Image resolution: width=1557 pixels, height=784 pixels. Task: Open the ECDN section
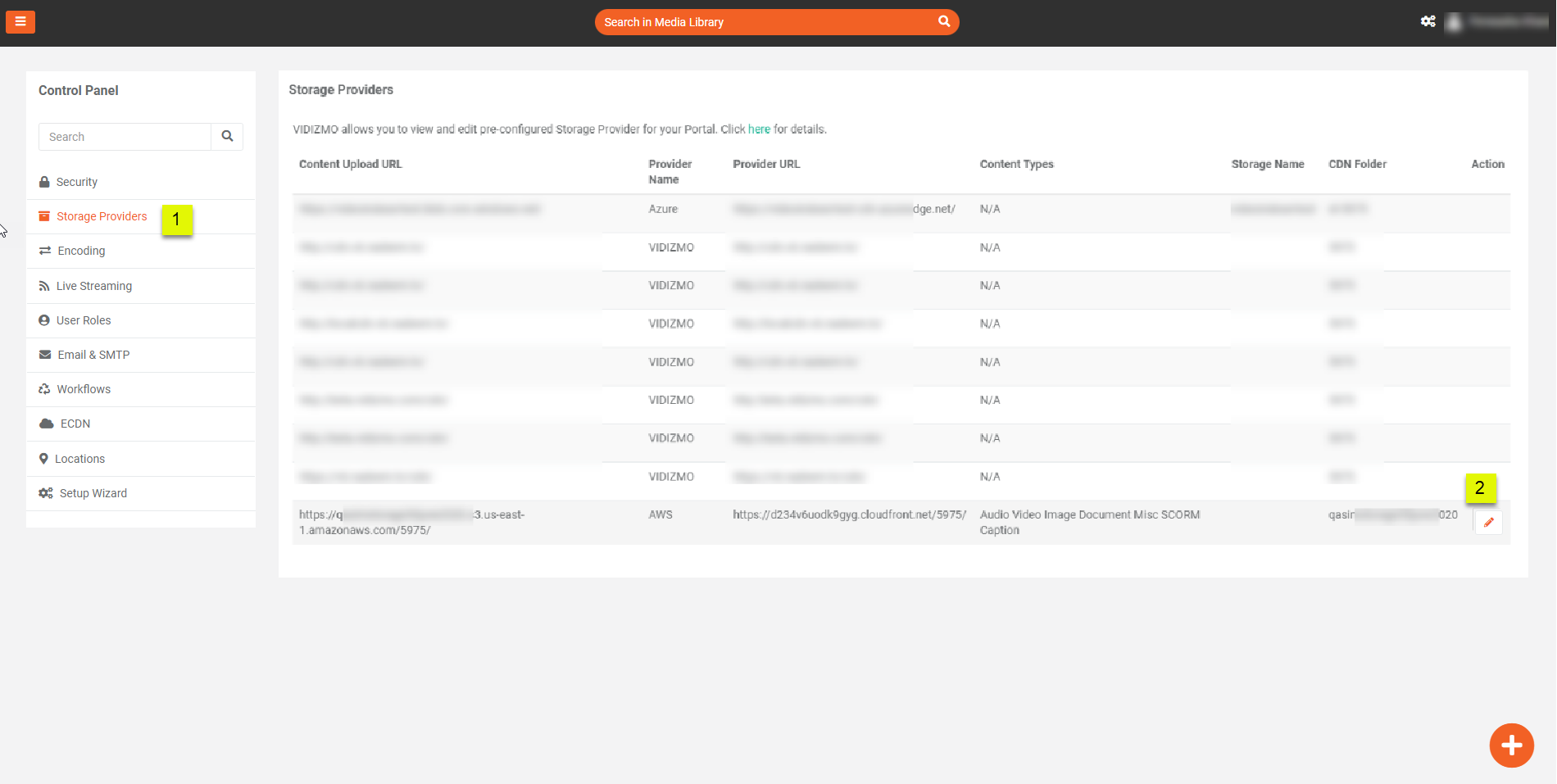[x=75, y=424]
